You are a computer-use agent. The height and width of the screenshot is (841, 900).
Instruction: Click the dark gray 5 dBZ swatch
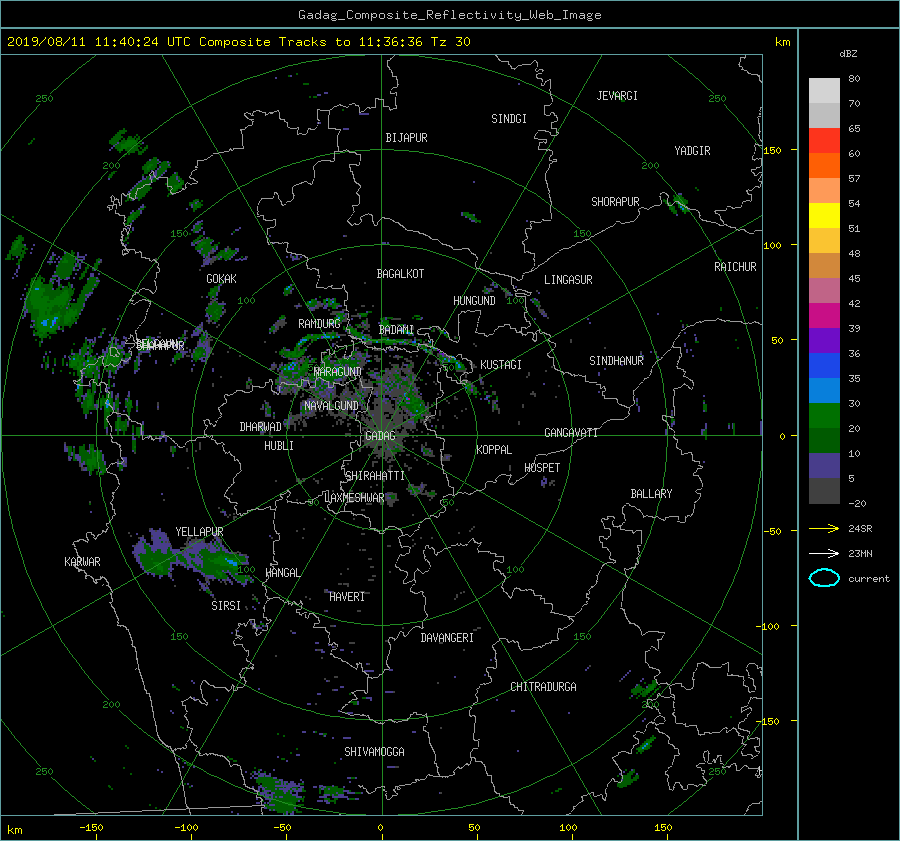[x=824, y=490]
